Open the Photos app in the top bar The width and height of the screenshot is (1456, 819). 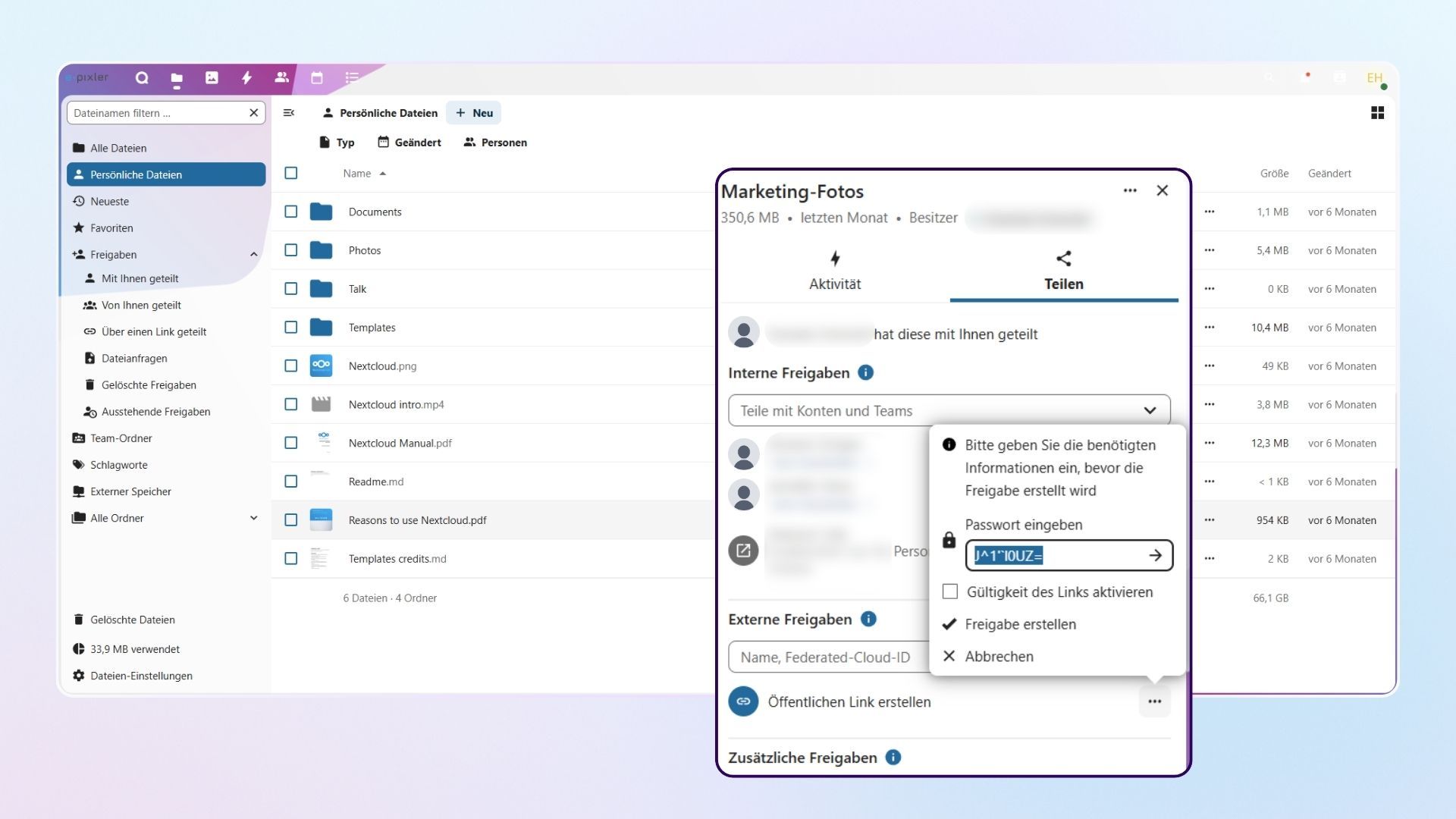click(x=212, y=77)
